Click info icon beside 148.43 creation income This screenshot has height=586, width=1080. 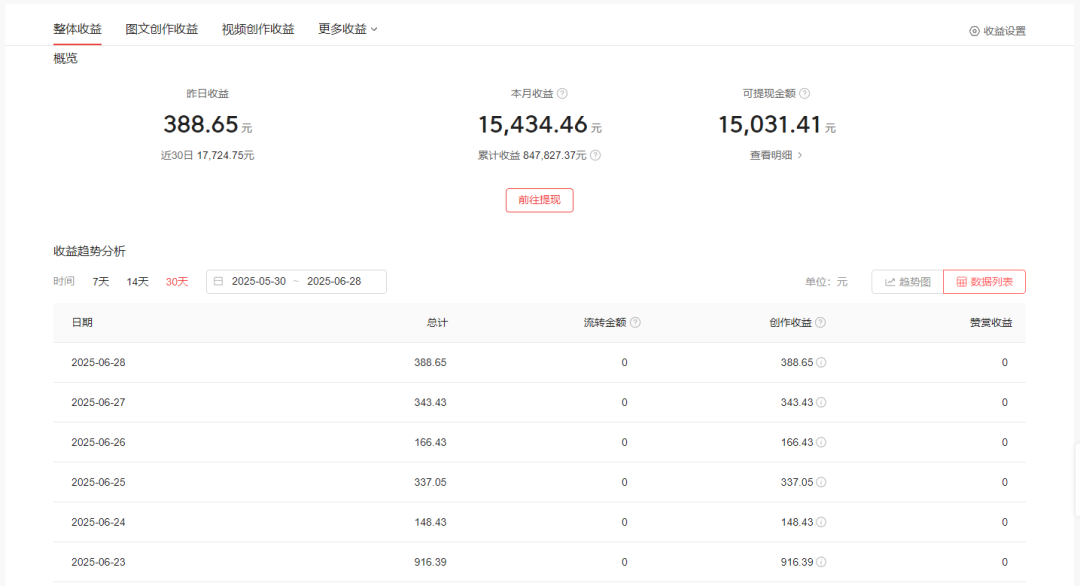[x=821, y=522]
